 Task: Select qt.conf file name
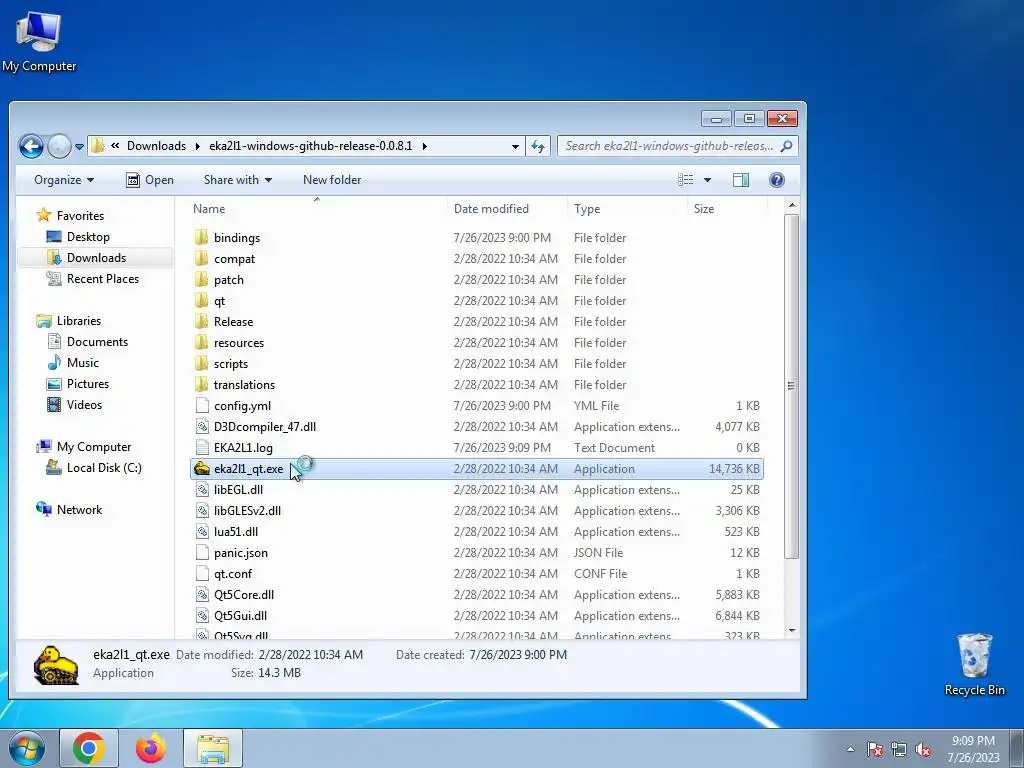pos(232,573)
